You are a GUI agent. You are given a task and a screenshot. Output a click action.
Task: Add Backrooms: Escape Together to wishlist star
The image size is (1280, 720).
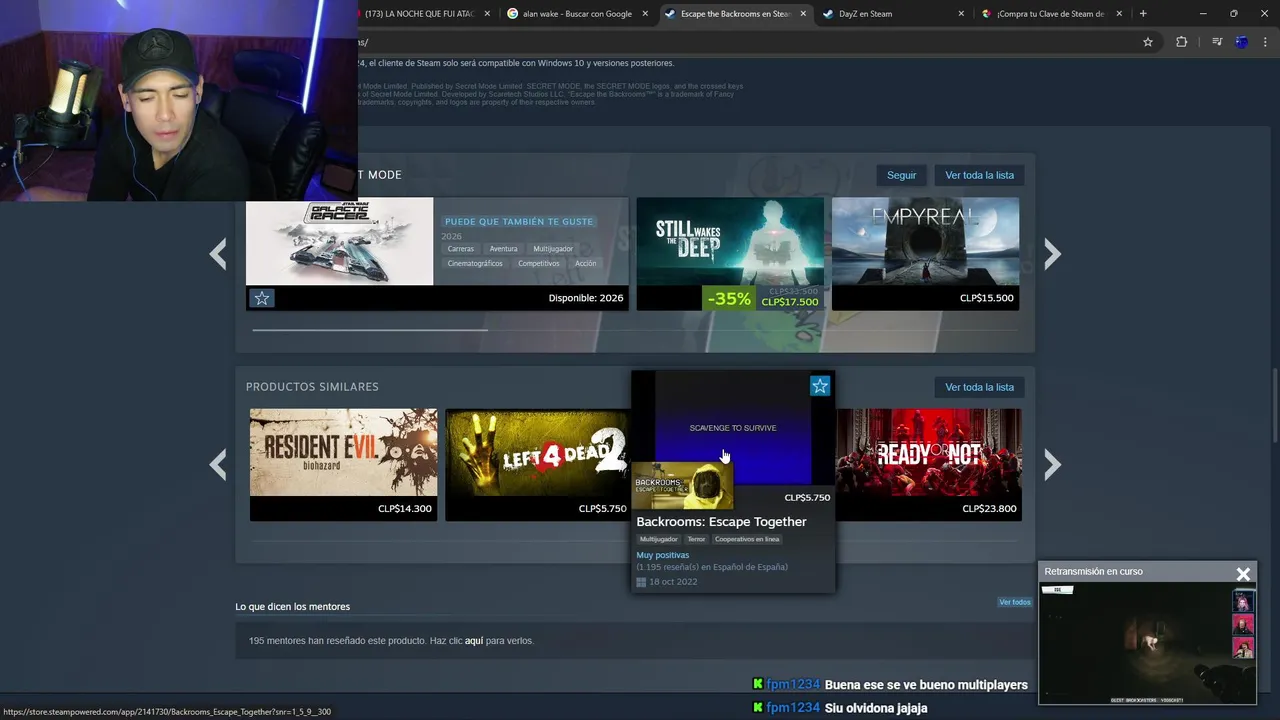(x=820, y=386)
